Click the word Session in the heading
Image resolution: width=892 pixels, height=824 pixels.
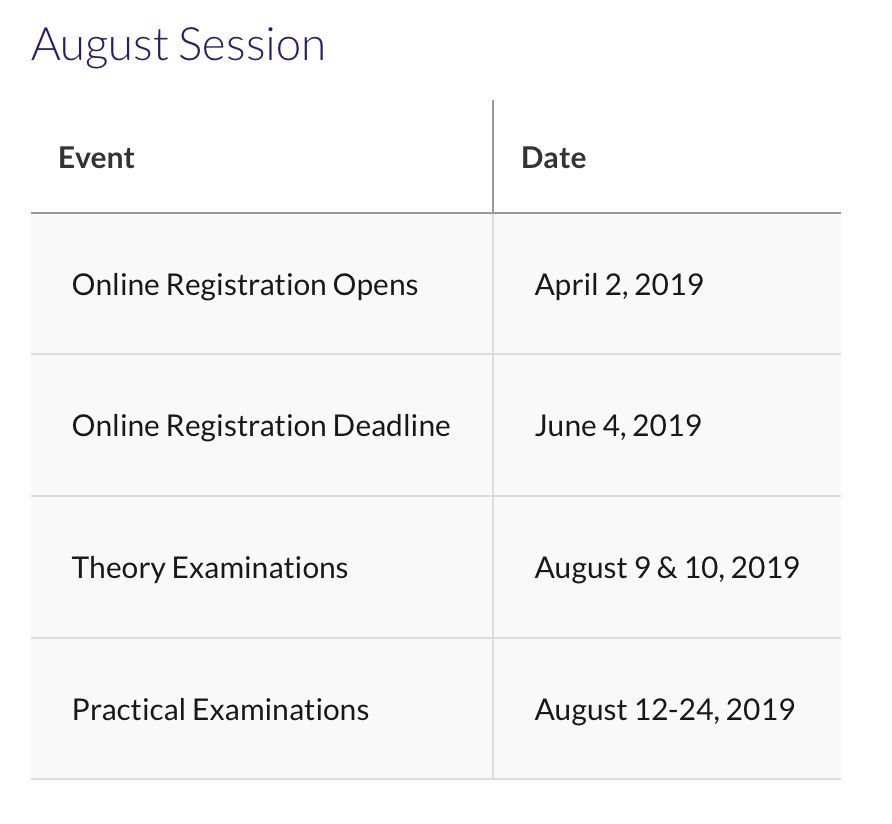(x=253, y=44)
